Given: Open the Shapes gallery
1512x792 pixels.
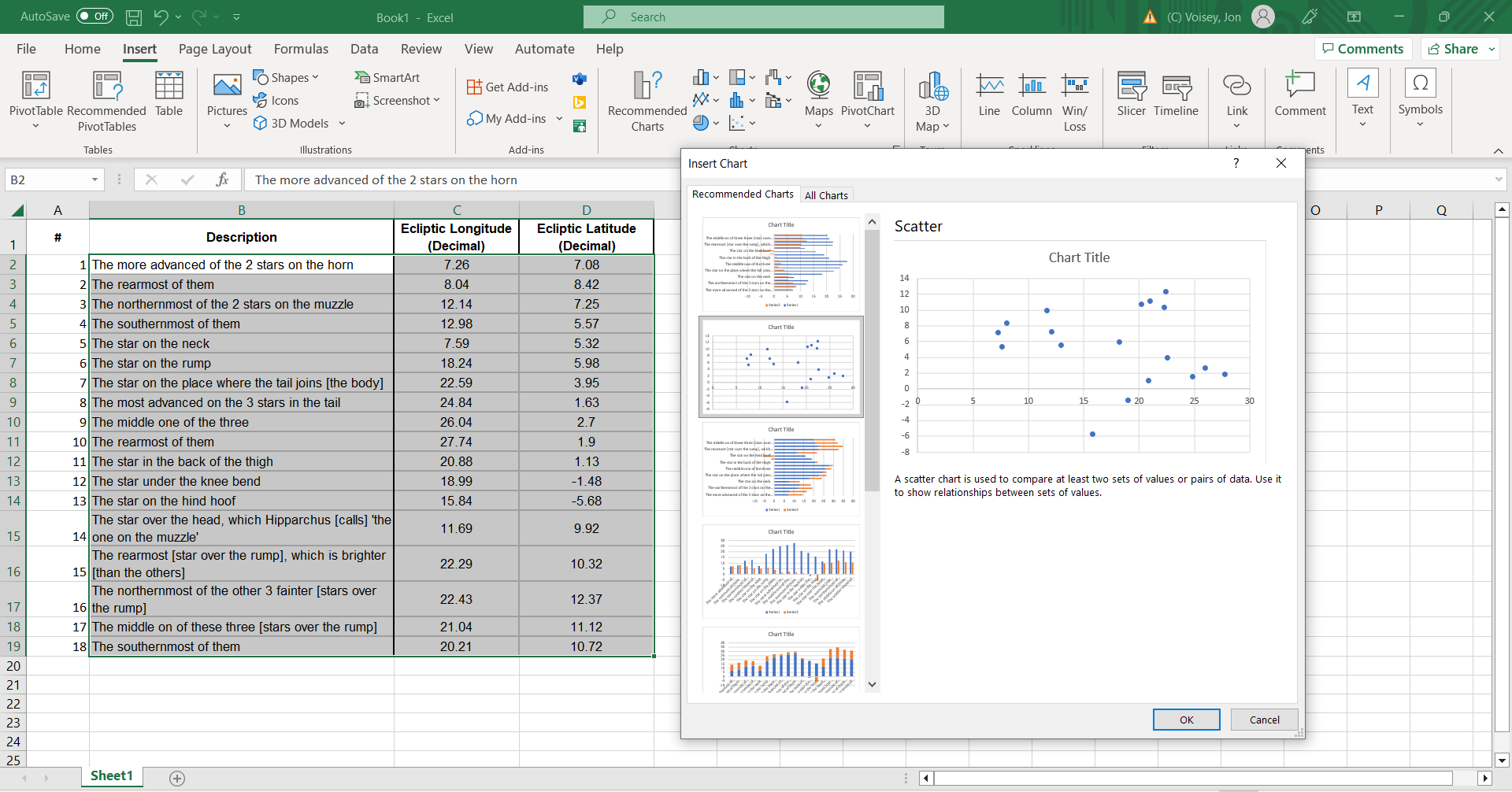Looking at the screenshot, I should (286, 77).
